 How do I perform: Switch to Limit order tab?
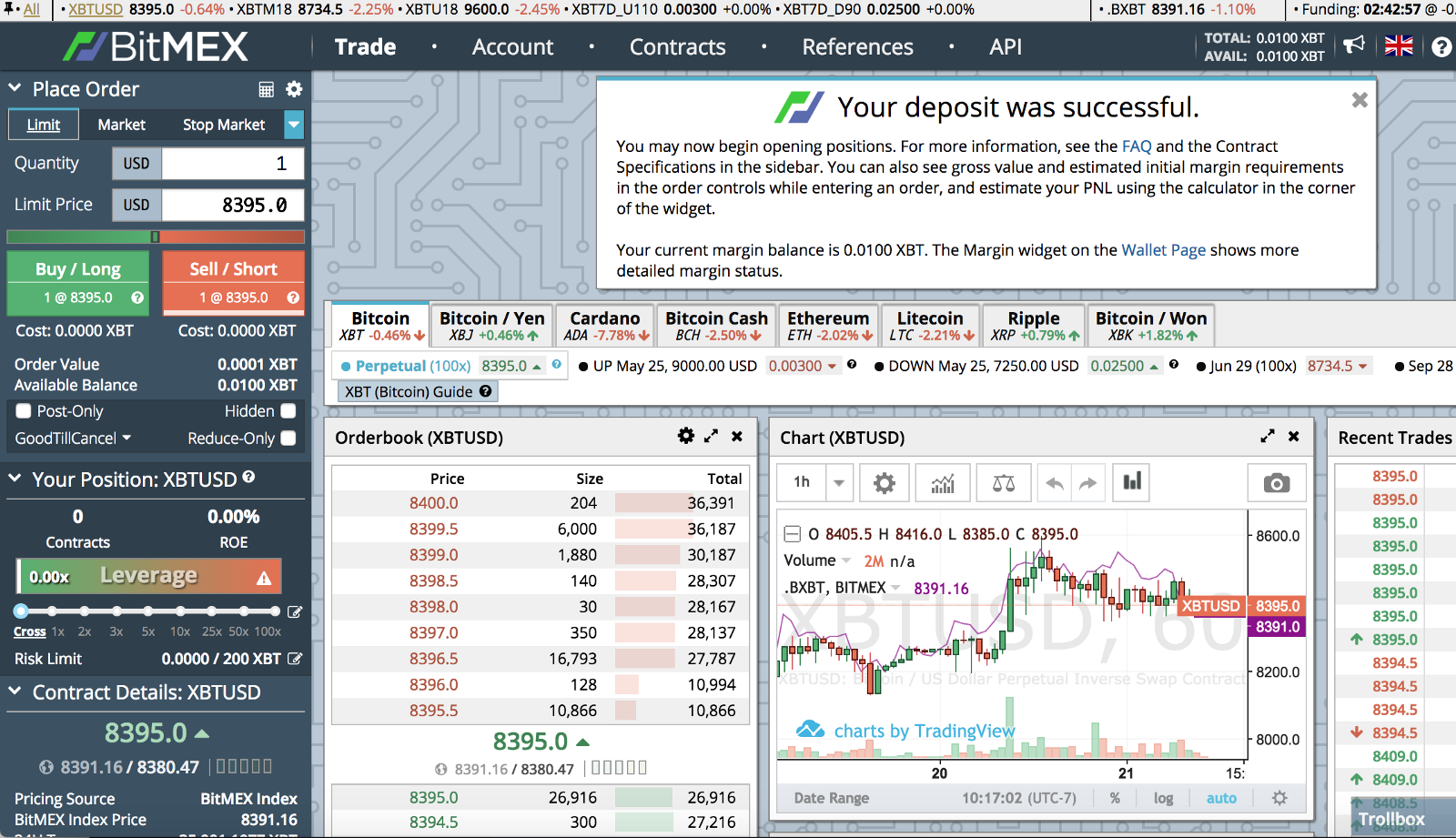coord(44,125)
